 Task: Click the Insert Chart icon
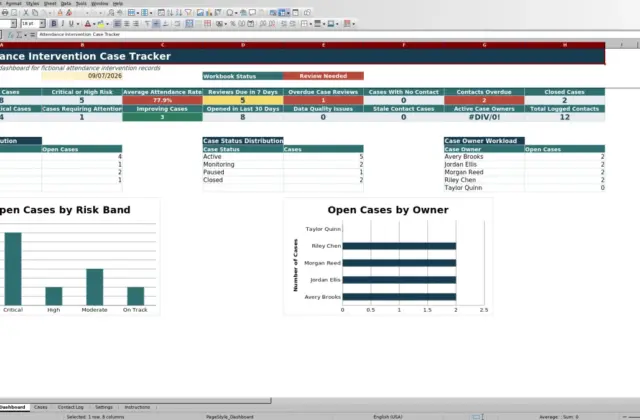coord(209,13)
